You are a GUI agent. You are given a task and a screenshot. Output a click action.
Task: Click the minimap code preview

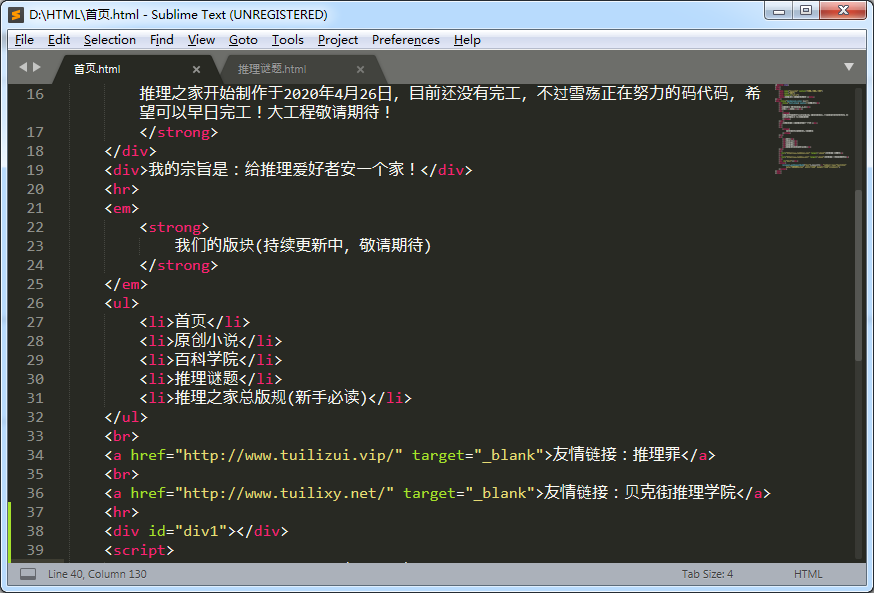coord(810,135)
